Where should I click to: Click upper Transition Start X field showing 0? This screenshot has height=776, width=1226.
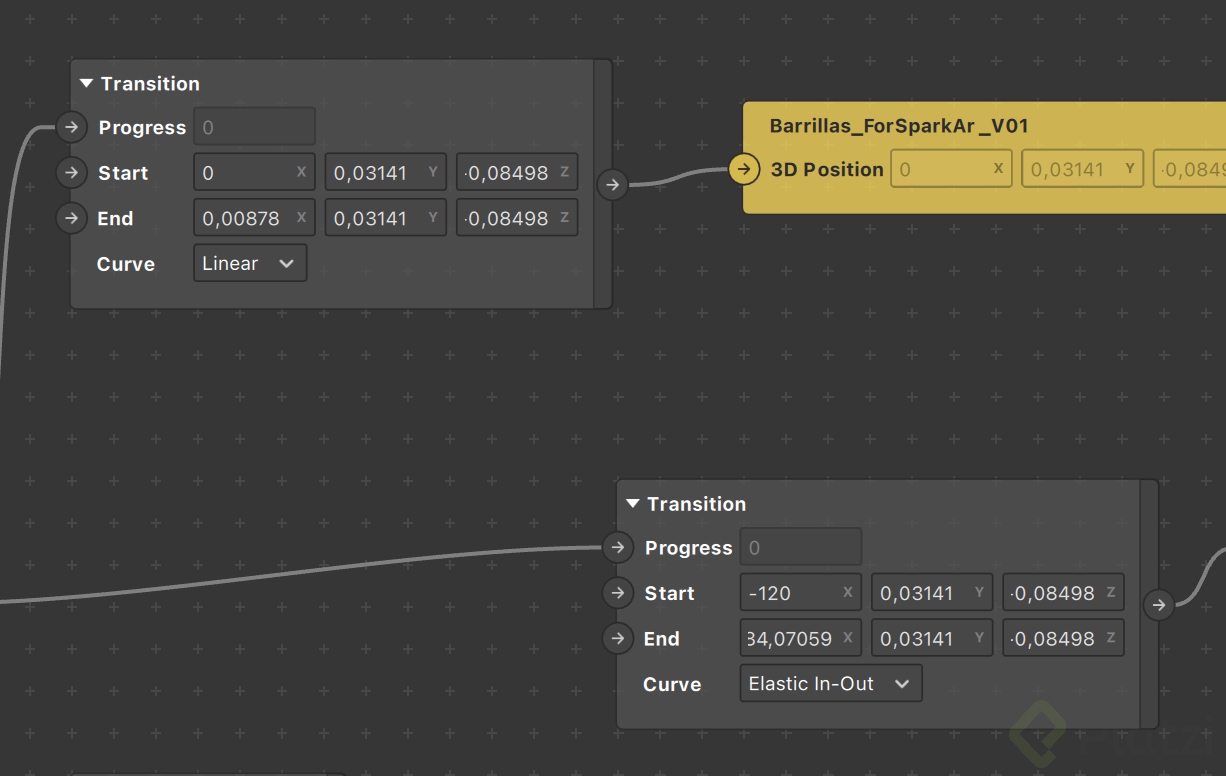(245, 173)
